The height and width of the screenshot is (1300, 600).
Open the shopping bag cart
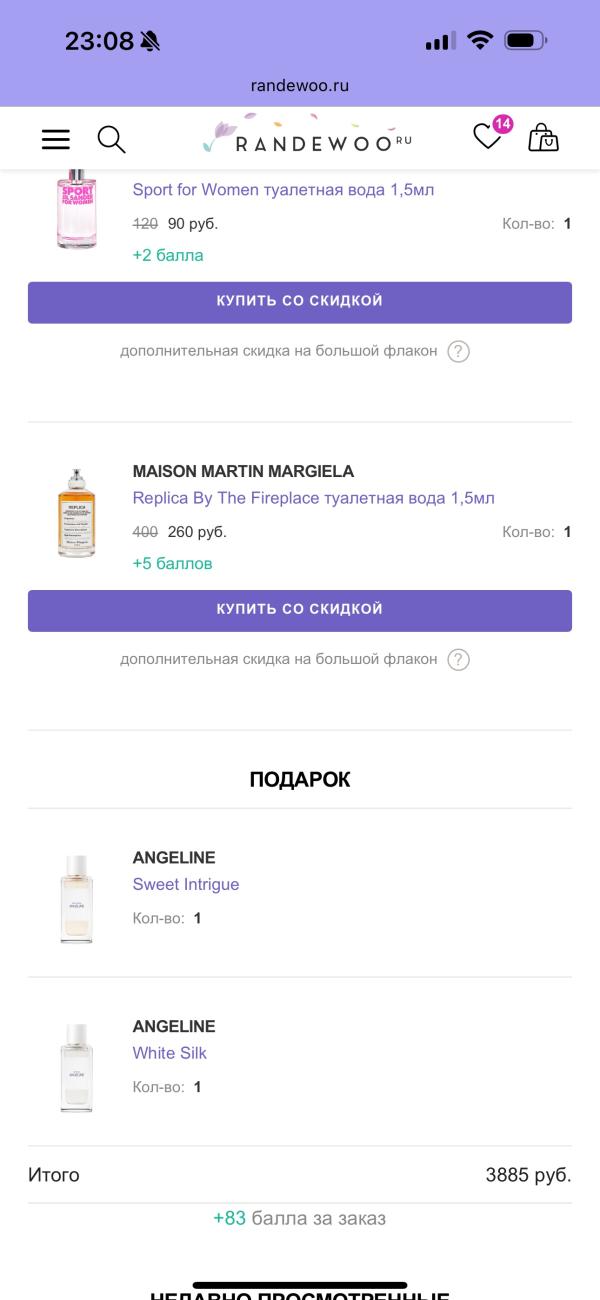pyautogui.click(x=543, y=138)
